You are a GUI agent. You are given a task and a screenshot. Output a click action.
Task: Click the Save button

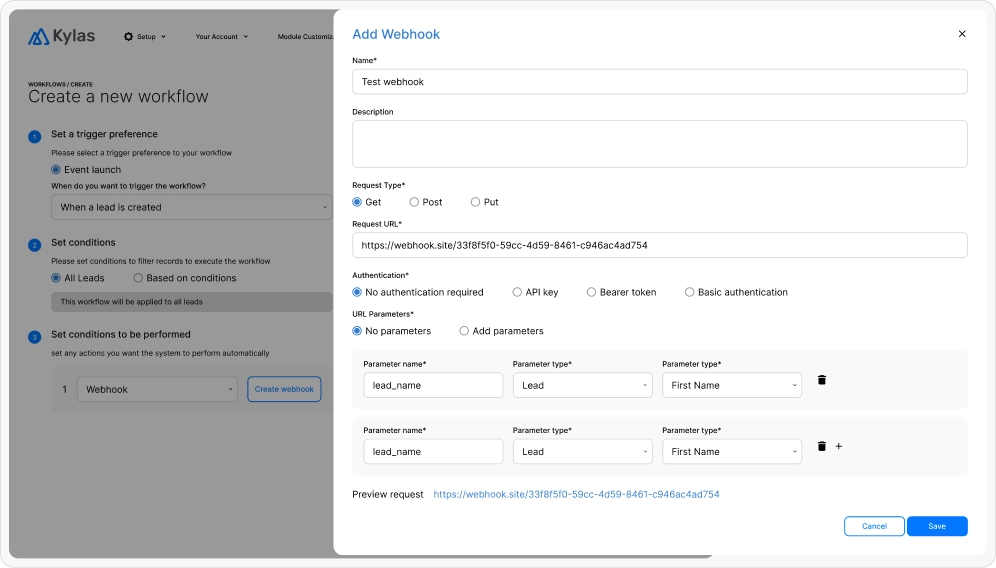[937, 526]
